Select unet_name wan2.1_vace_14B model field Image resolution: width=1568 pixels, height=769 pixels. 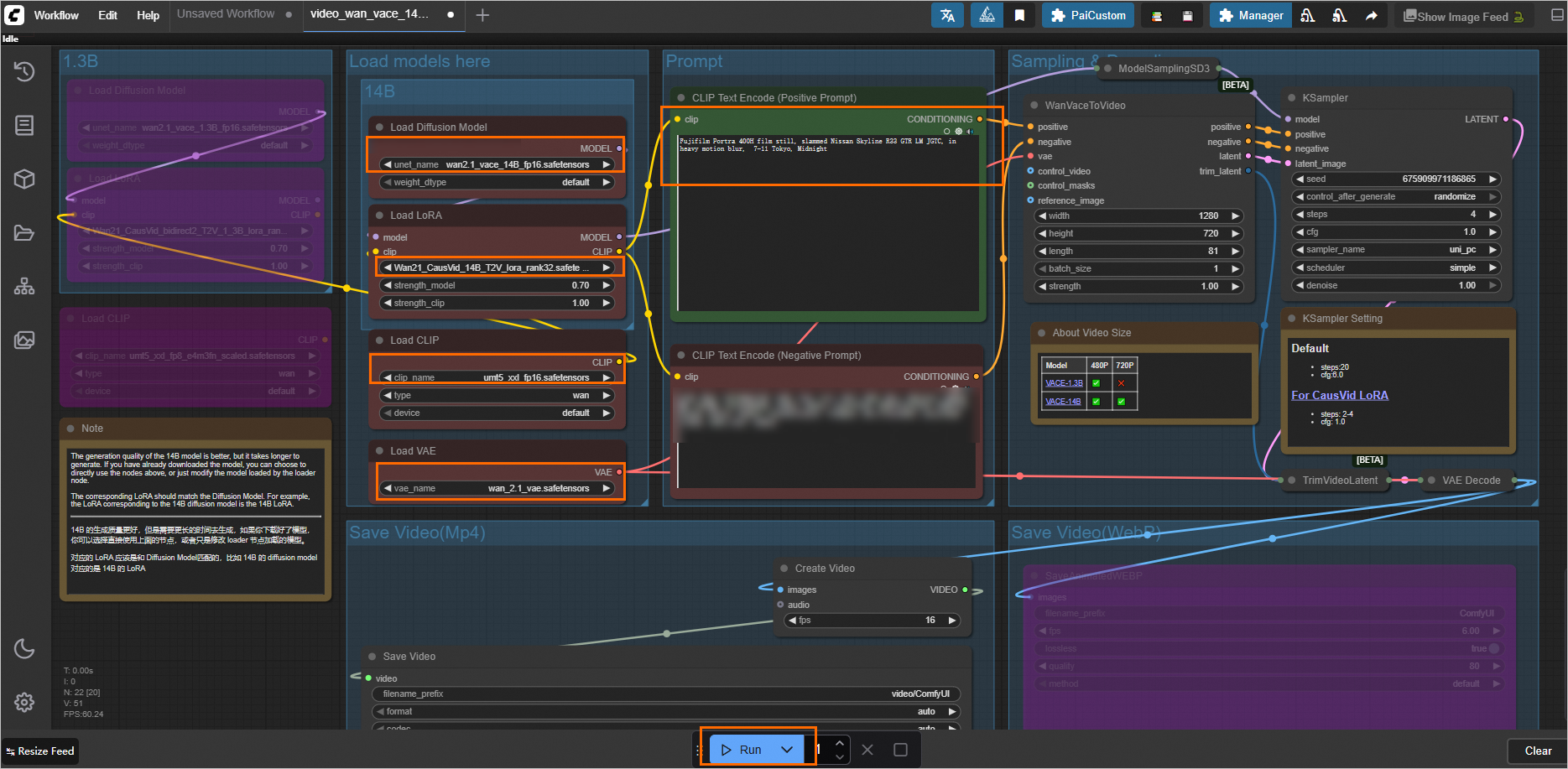click(497, 164)
